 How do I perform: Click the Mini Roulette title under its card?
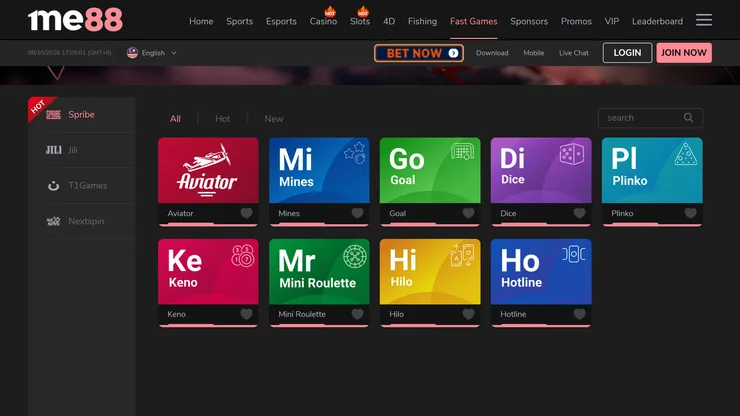pos(302,314)
